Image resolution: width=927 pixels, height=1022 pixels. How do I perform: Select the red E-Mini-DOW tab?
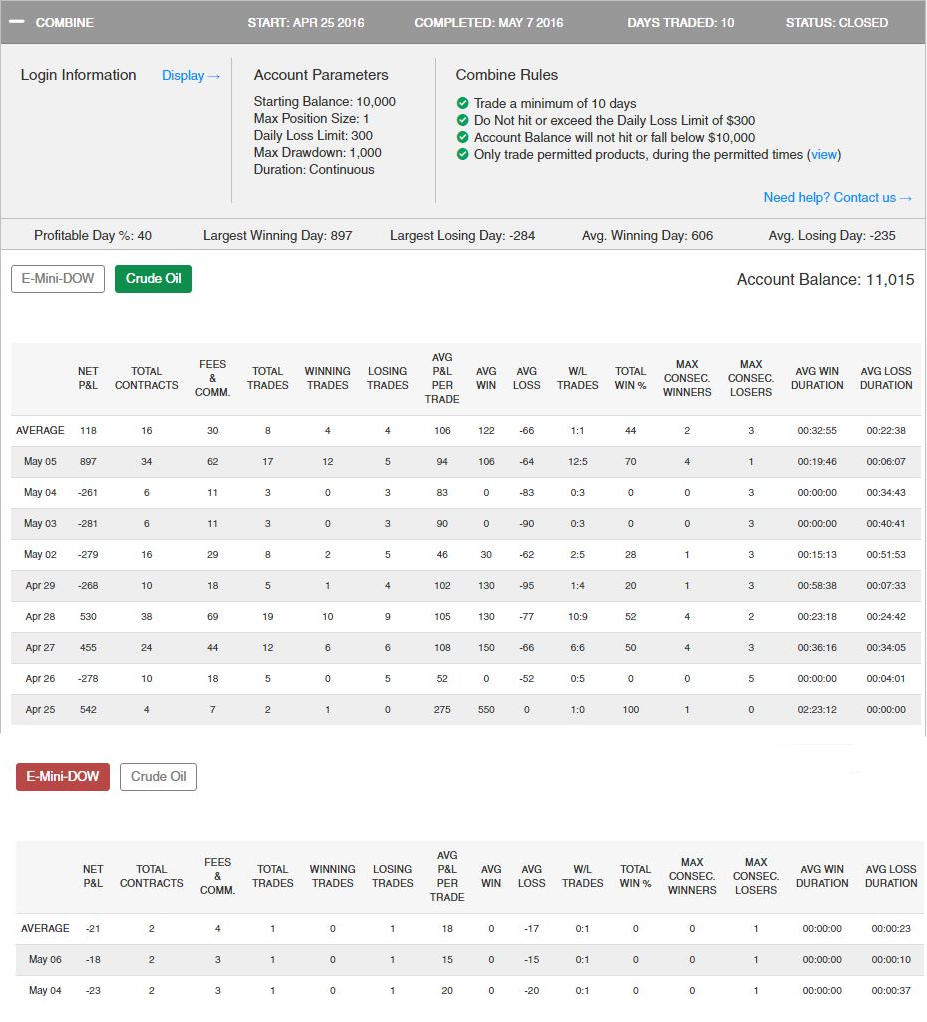[x=63, y=776]
